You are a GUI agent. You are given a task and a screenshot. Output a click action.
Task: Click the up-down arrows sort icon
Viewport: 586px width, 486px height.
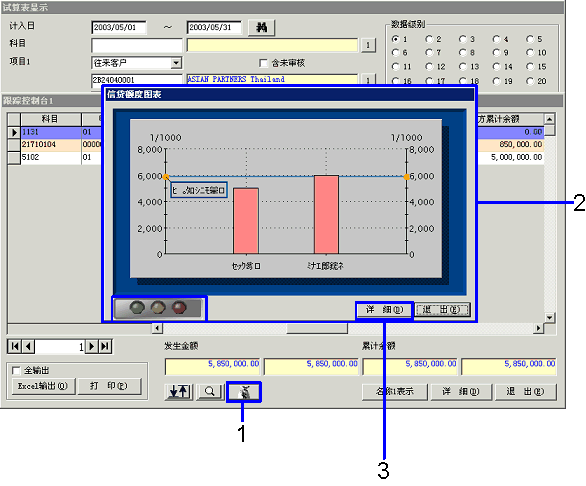179,391
